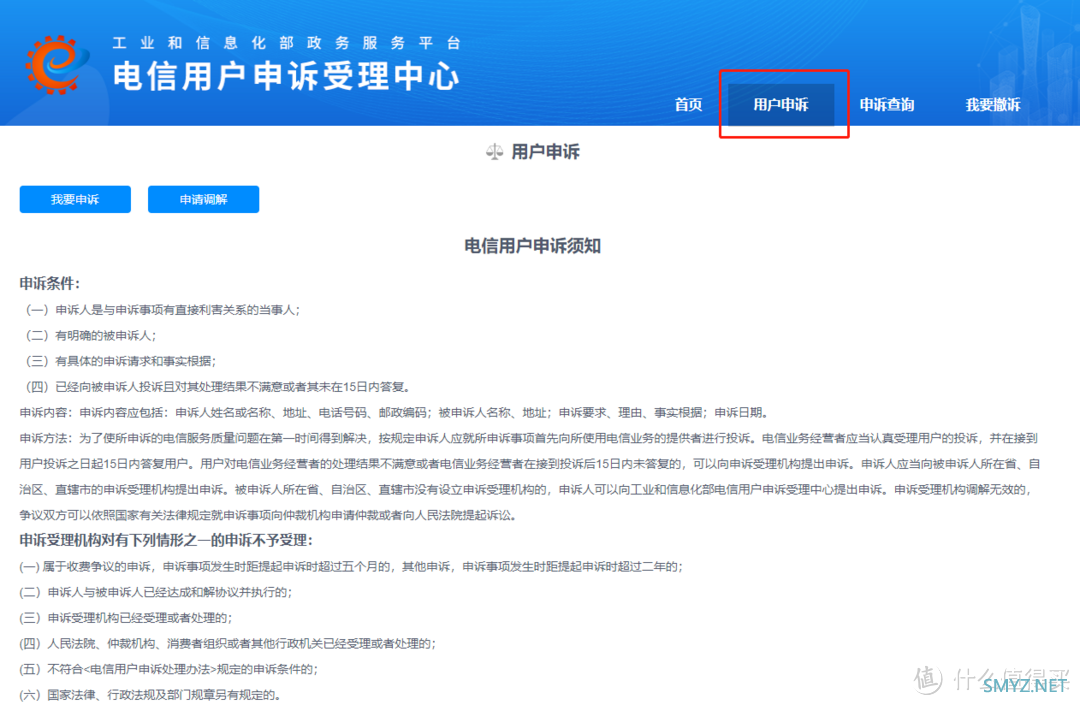This screenshot has height=705, width=1080.
Task: Click line （三）有具体的申诉请求和事实根据
Action: [121, 361]
